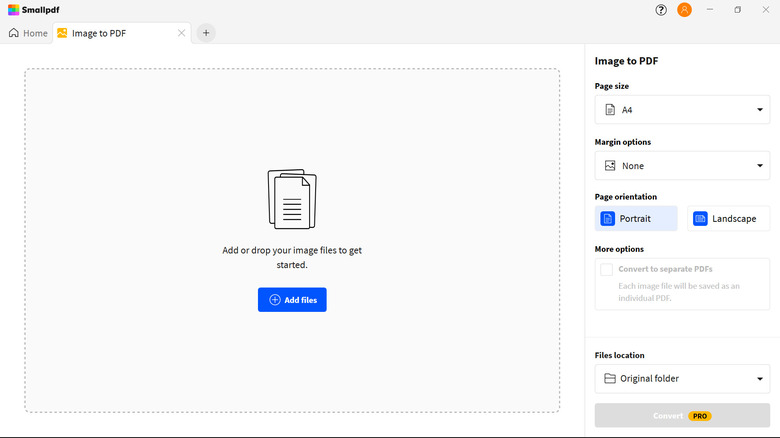Image resolution: width=780 pixels, height=438 pixels.
Task: Close the Image to PDF tab
Action: pyautogui.click(x=181, y=33)
